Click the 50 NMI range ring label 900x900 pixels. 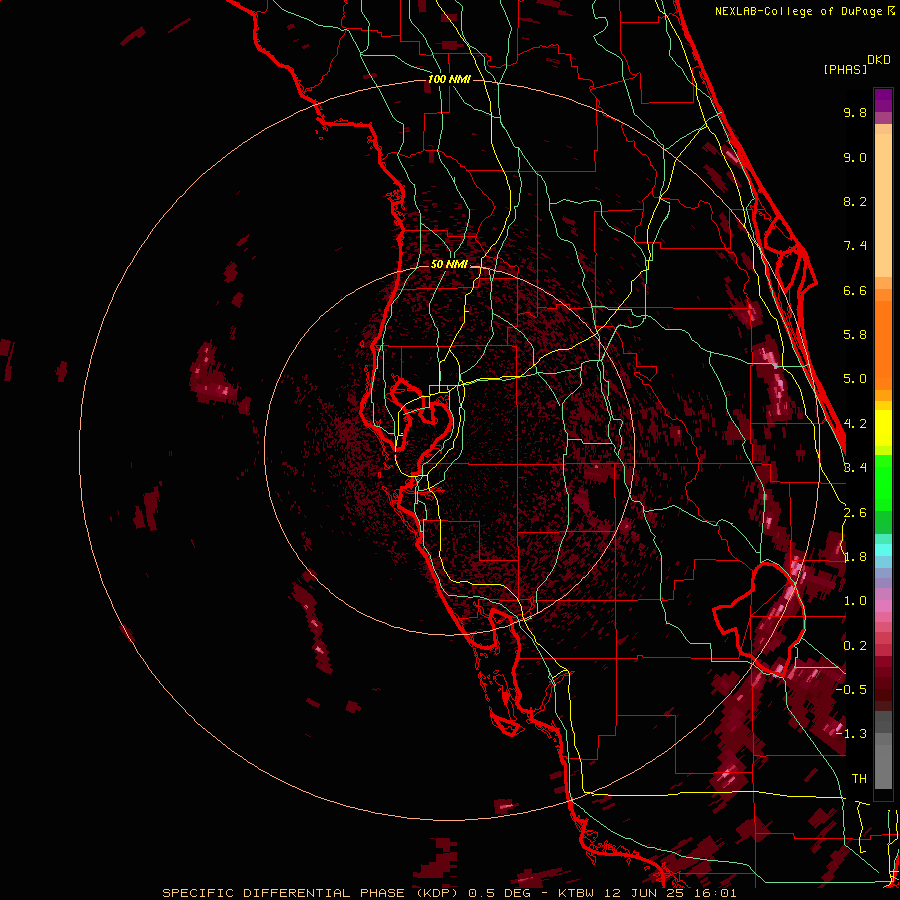449,264
